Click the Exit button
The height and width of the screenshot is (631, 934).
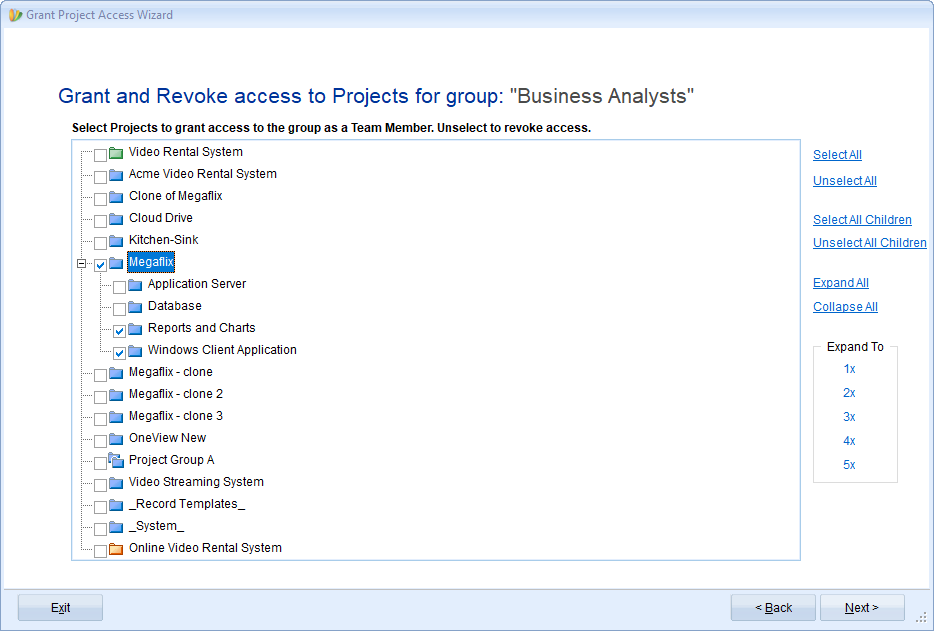pyautogui.click(x=60, y=608)
